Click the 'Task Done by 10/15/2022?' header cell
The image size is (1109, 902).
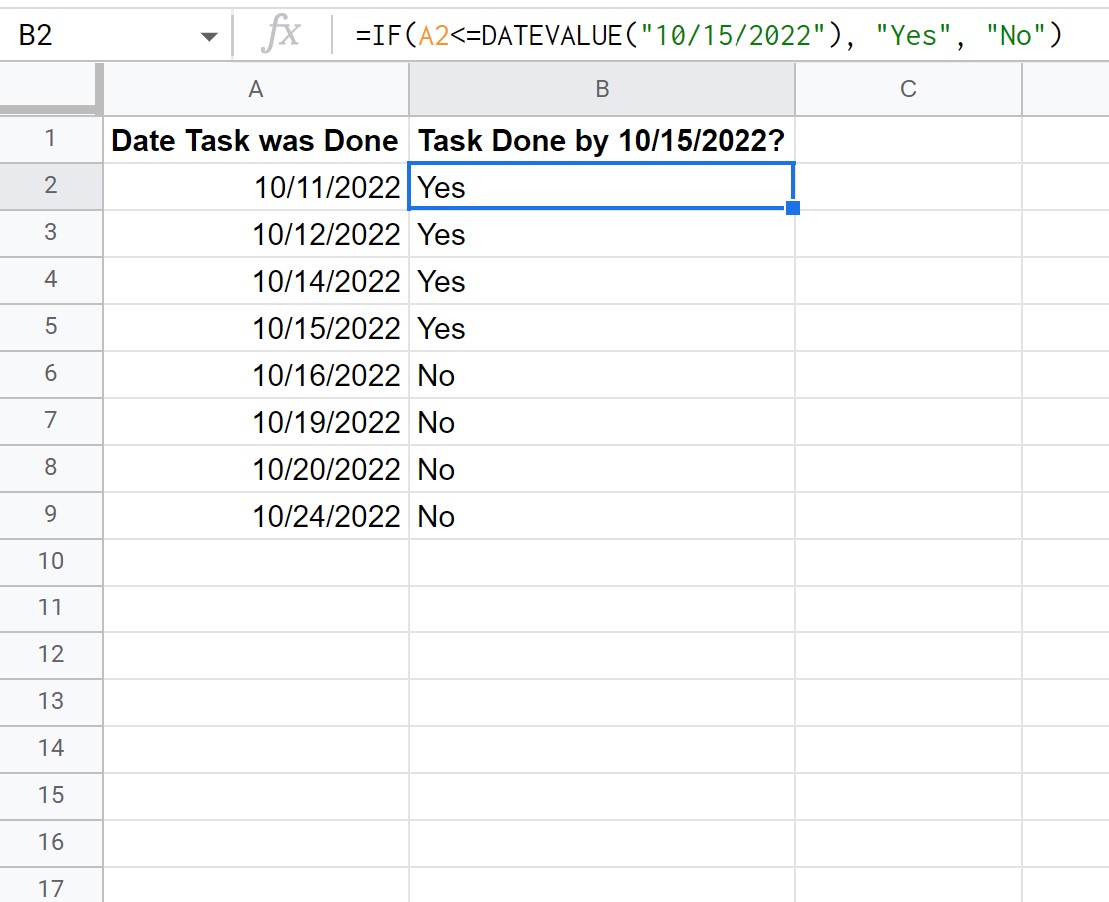click(x=602, y=140)
